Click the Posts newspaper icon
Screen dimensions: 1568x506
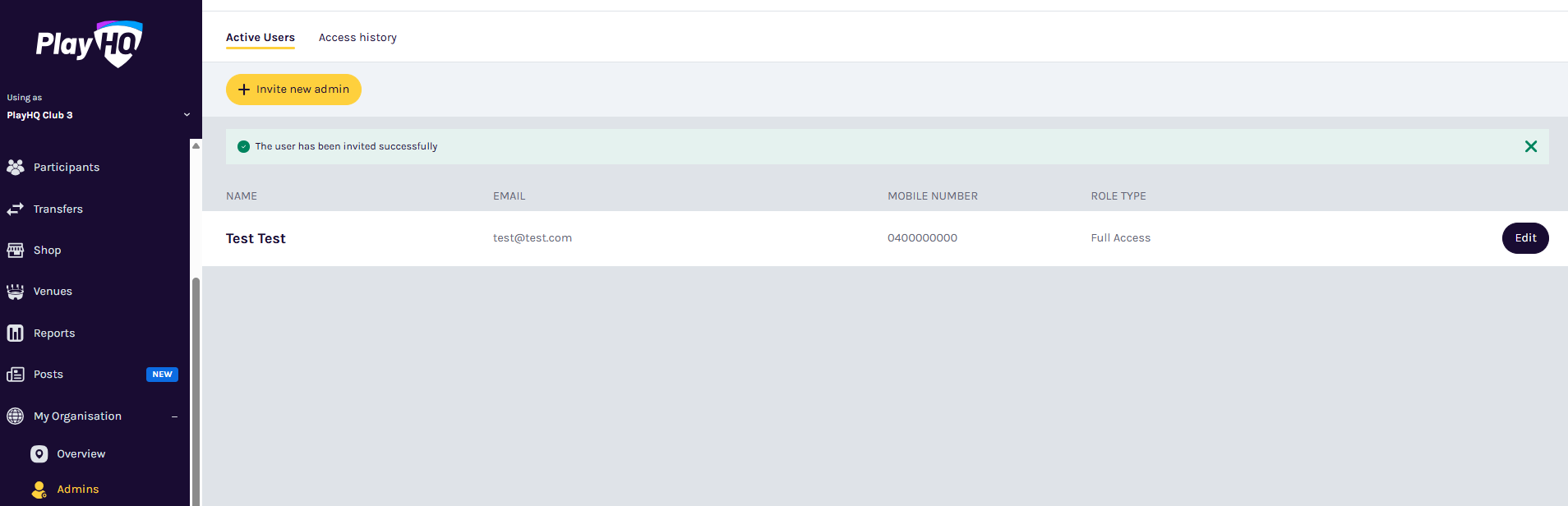pyautogui.click(x=15, y=375)
